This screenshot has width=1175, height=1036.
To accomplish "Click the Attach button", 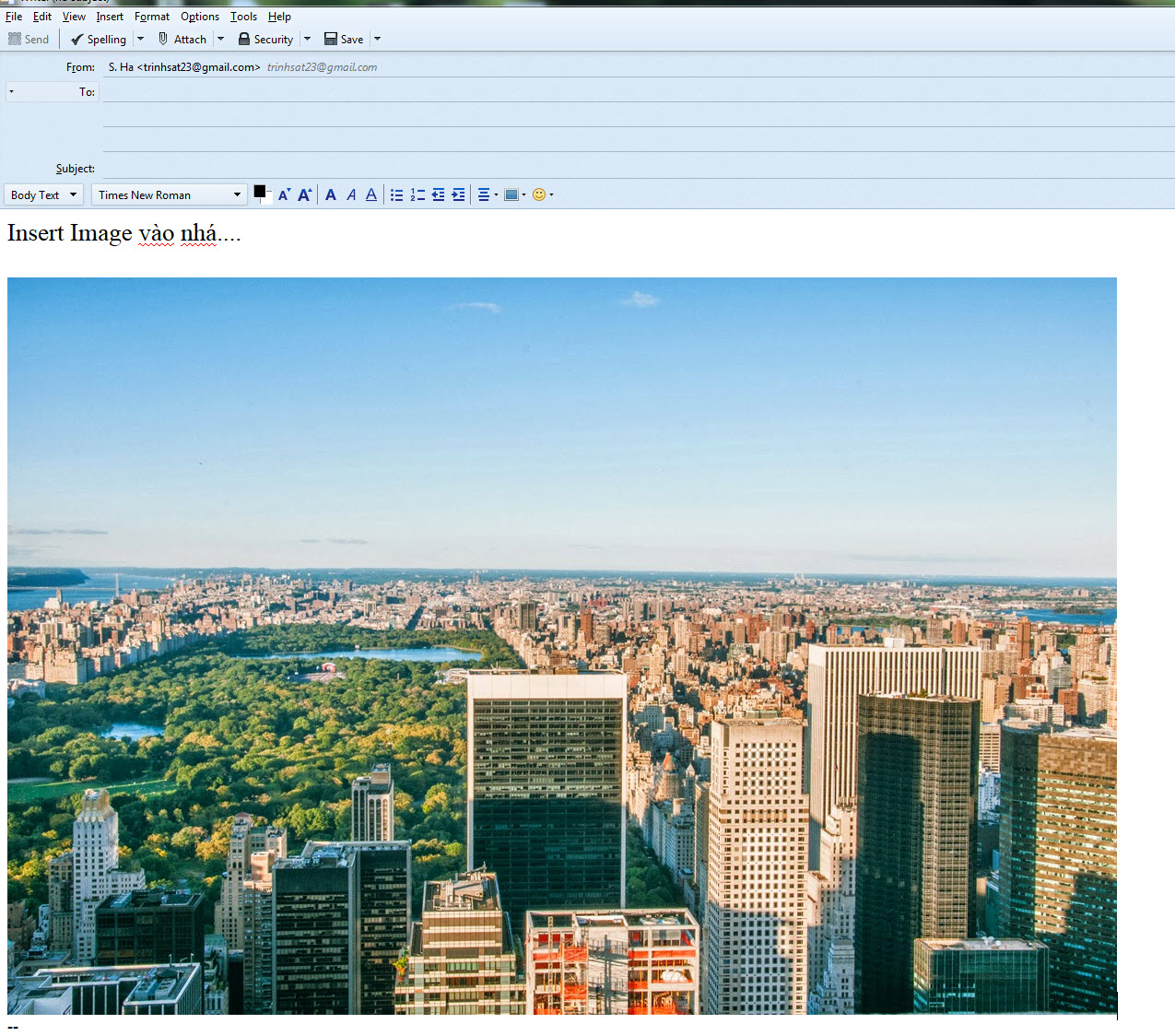I will 182,39.
